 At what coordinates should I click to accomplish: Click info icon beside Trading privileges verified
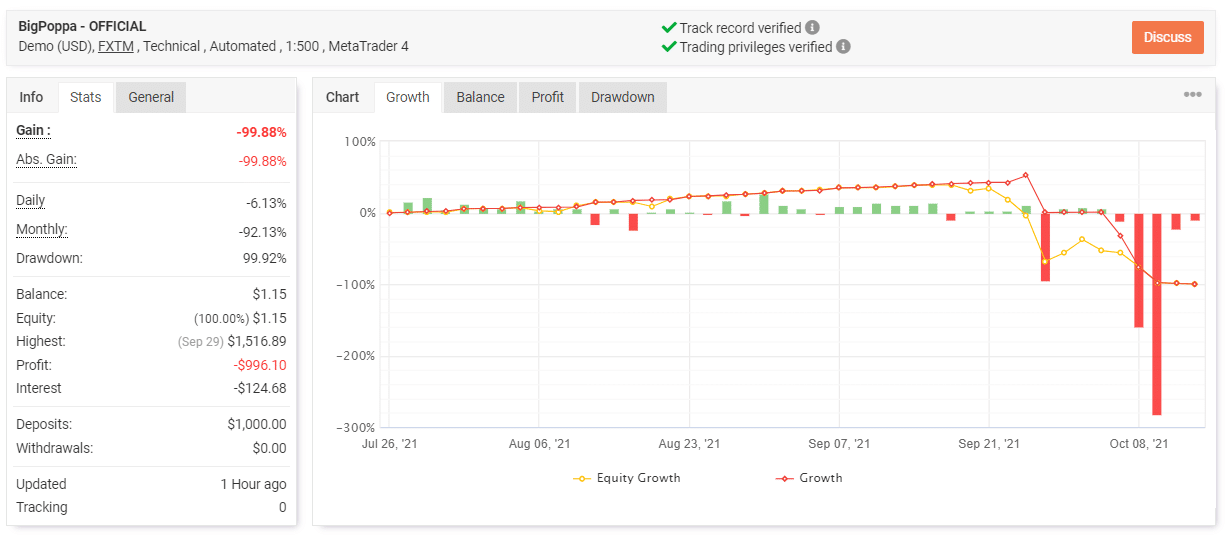point(844,47)
